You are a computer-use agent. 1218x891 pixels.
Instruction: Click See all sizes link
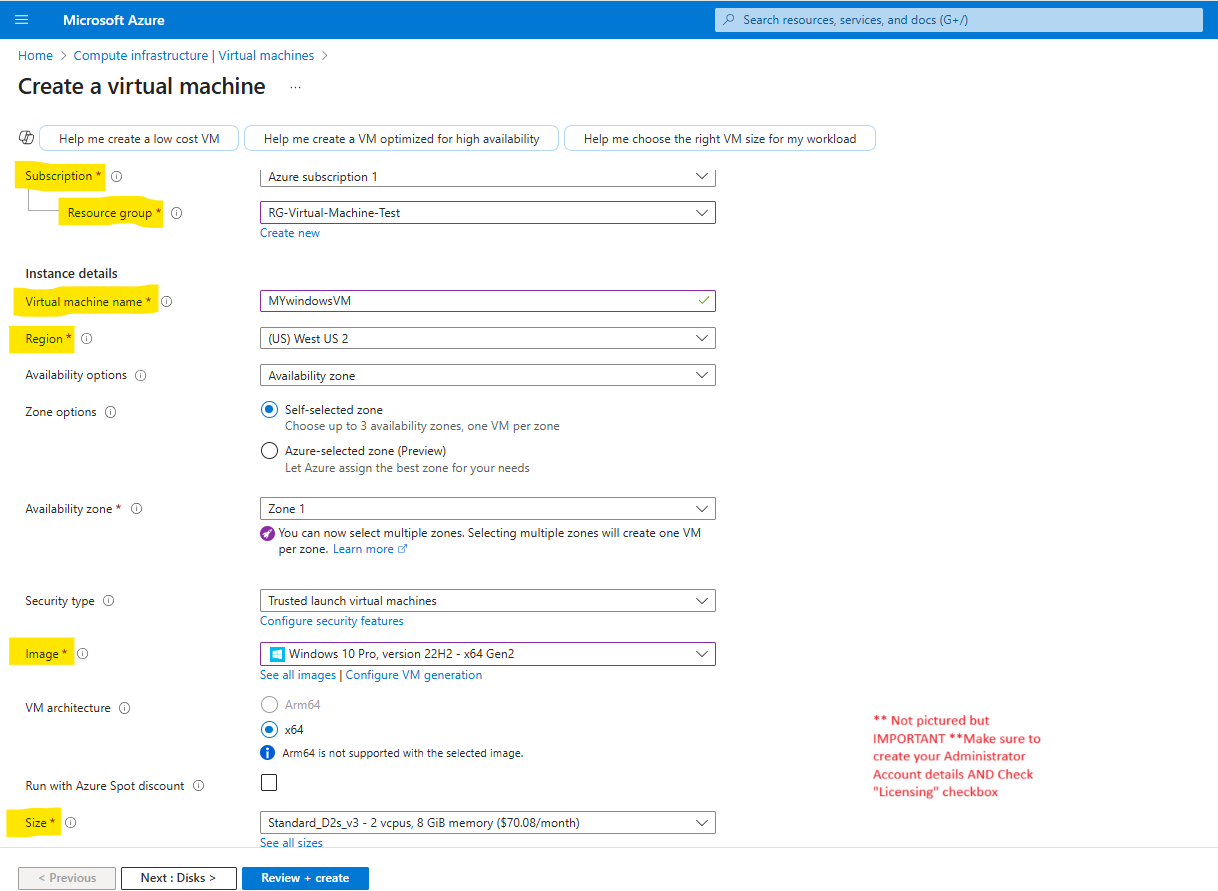click(x=291, y=843)
